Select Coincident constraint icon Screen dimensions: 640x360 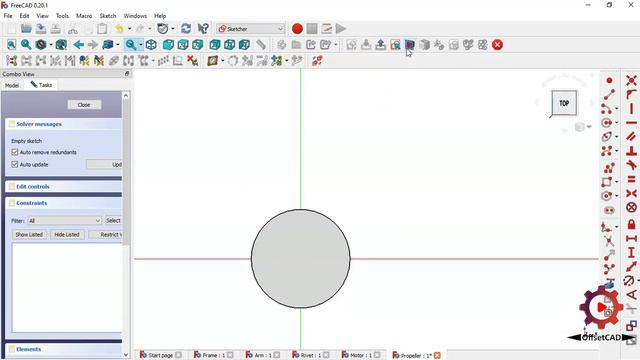pos(631,80)
